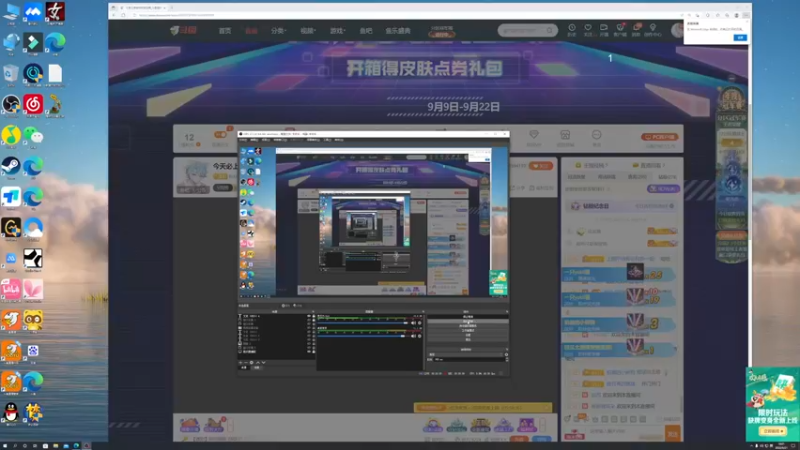Go to 直播 in Douyu navigation
The image size is (800, 450).
coord(251,31)
